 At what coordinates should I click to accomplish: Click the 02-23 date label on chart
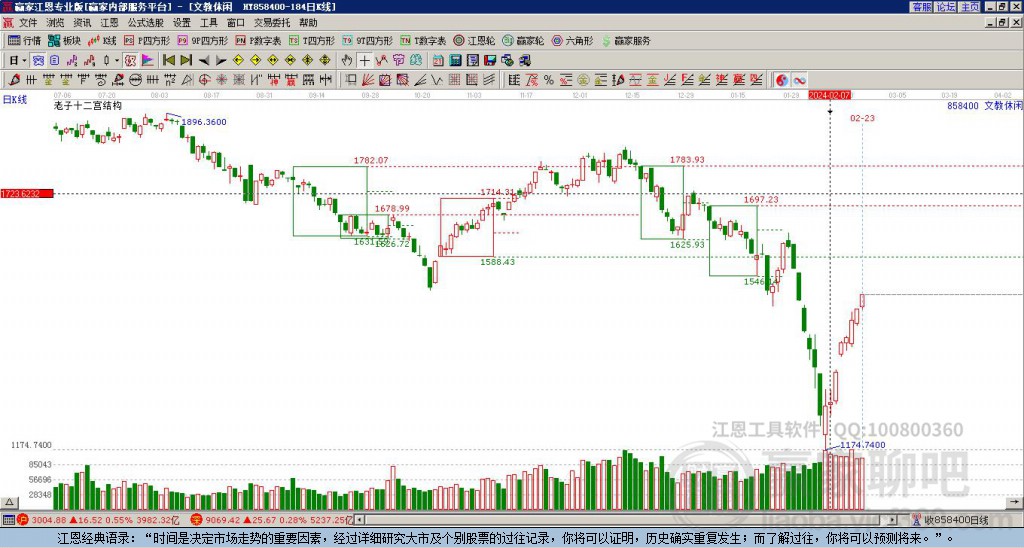(x=862, y=118)
